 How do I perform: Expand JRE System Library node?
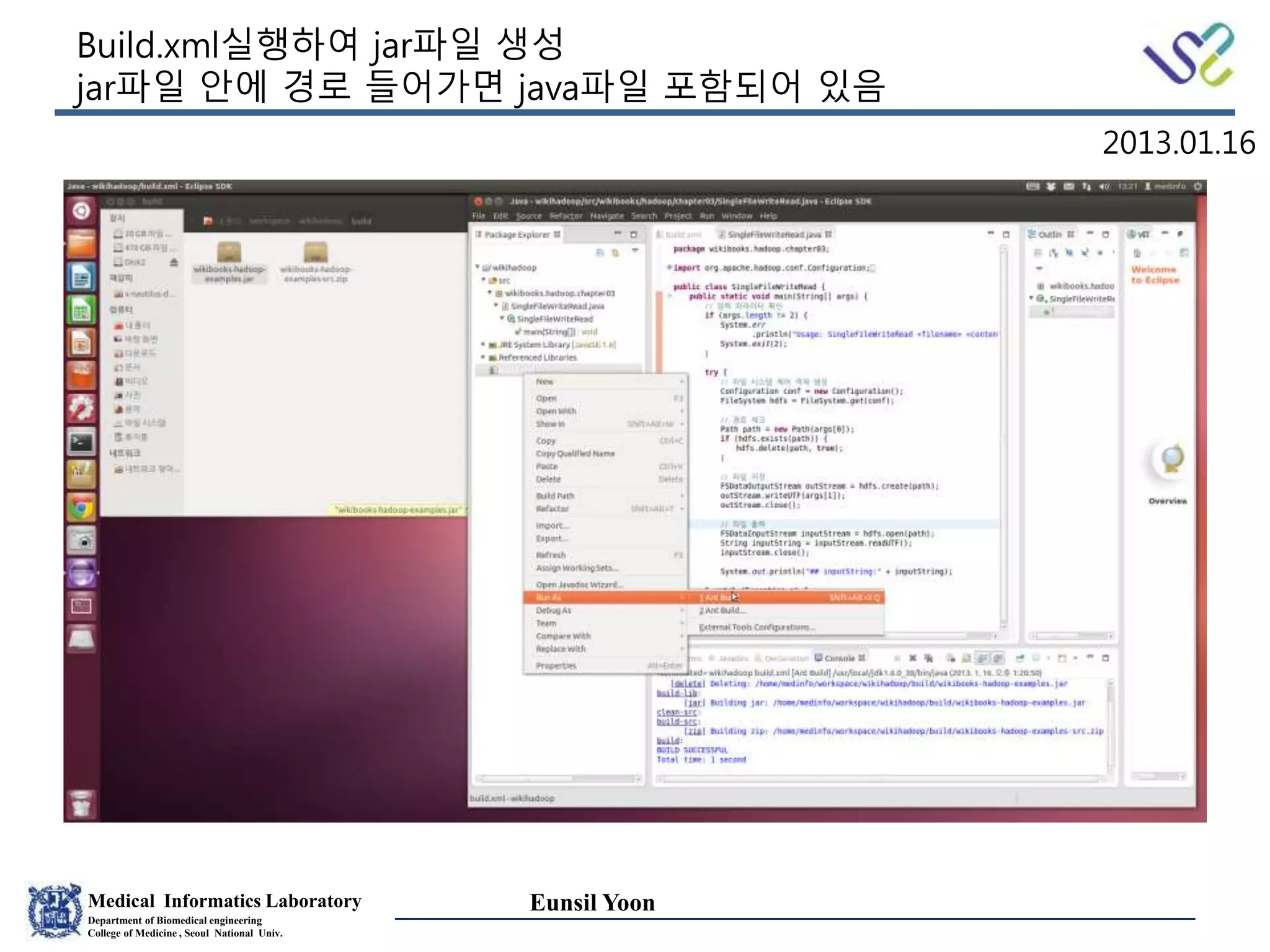point(483,344)
